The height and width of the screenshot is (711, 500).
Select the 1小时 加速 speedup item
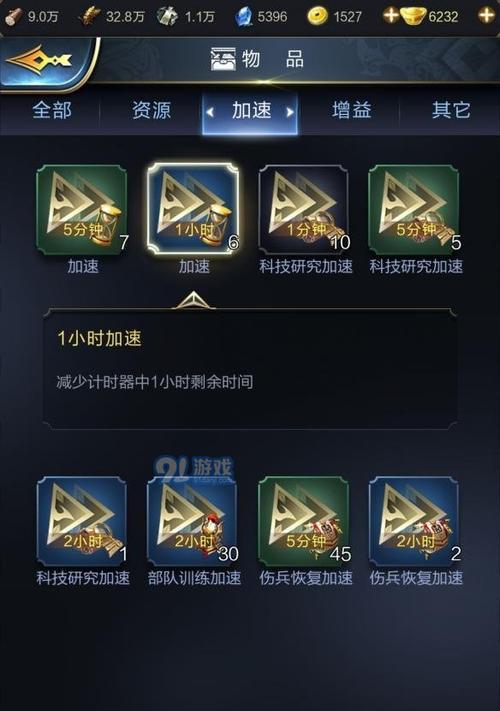(193, 209)
